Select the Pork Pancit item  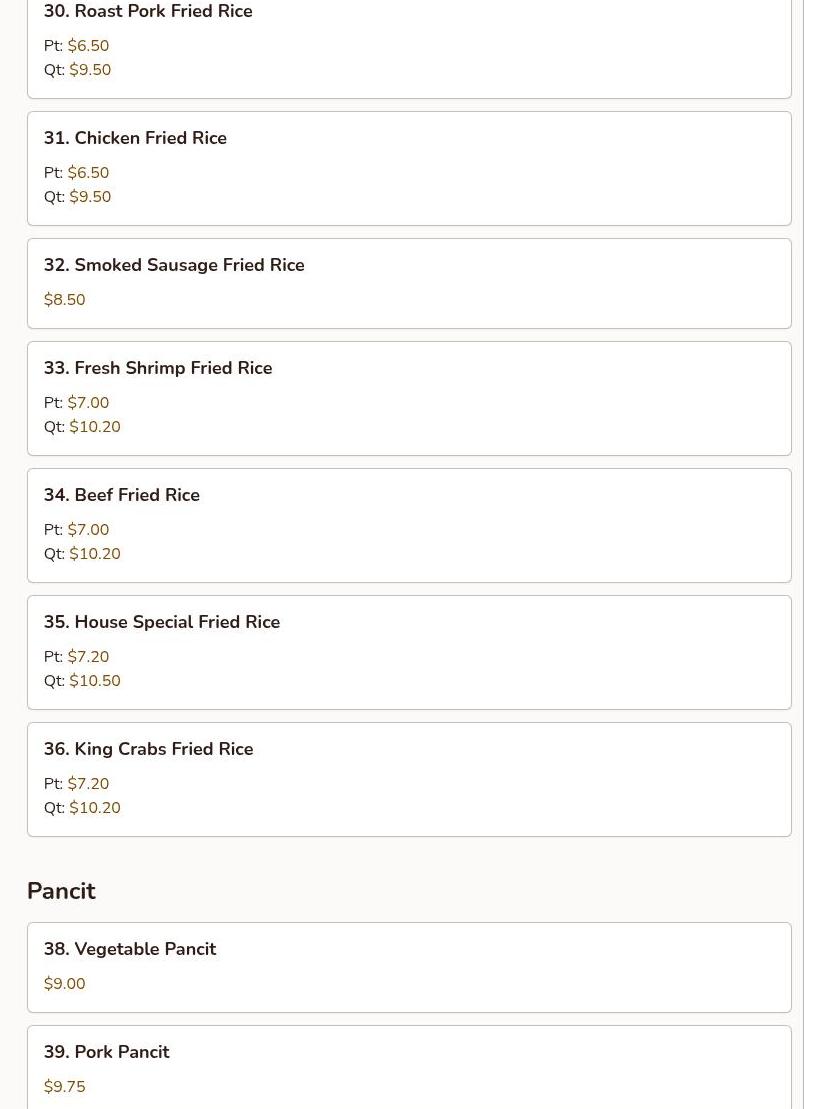409,1067
